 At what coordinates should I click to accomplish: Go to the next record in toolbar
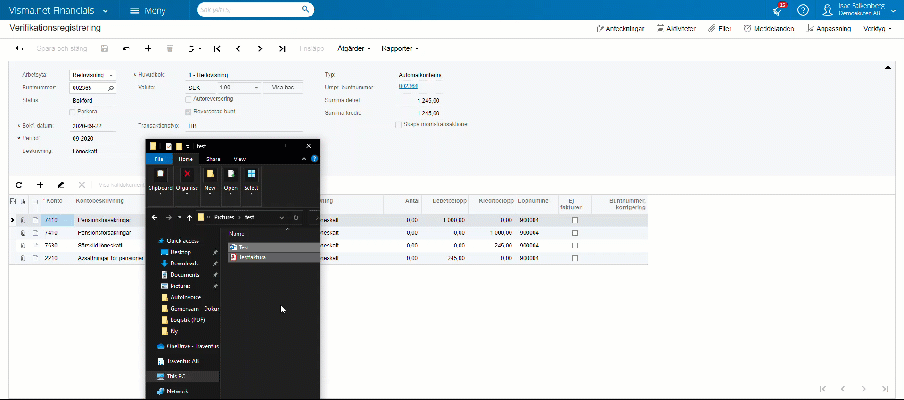260,48
